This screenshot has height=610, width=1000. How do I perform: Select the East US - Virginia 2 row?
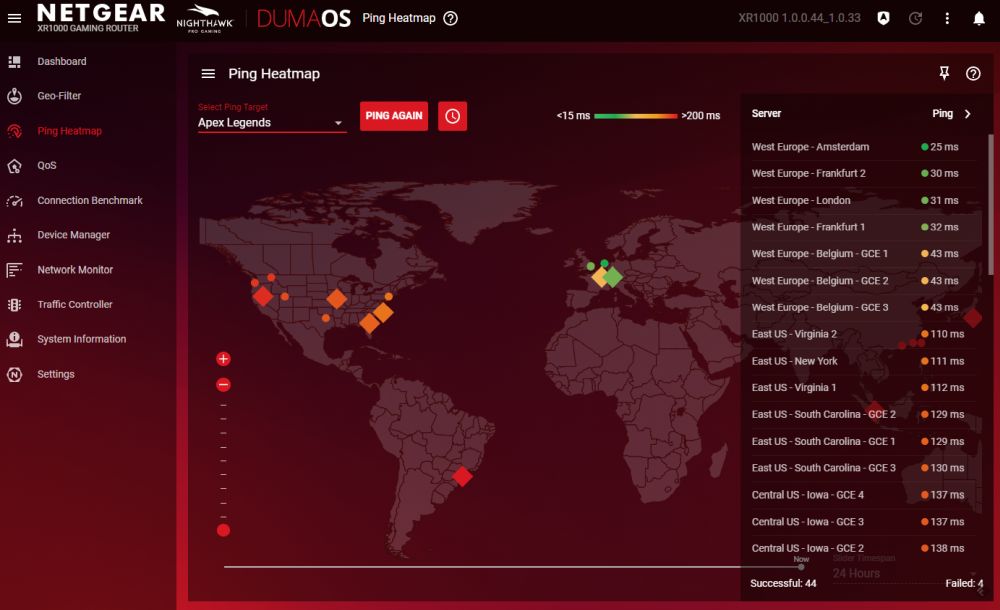(864, 334)
